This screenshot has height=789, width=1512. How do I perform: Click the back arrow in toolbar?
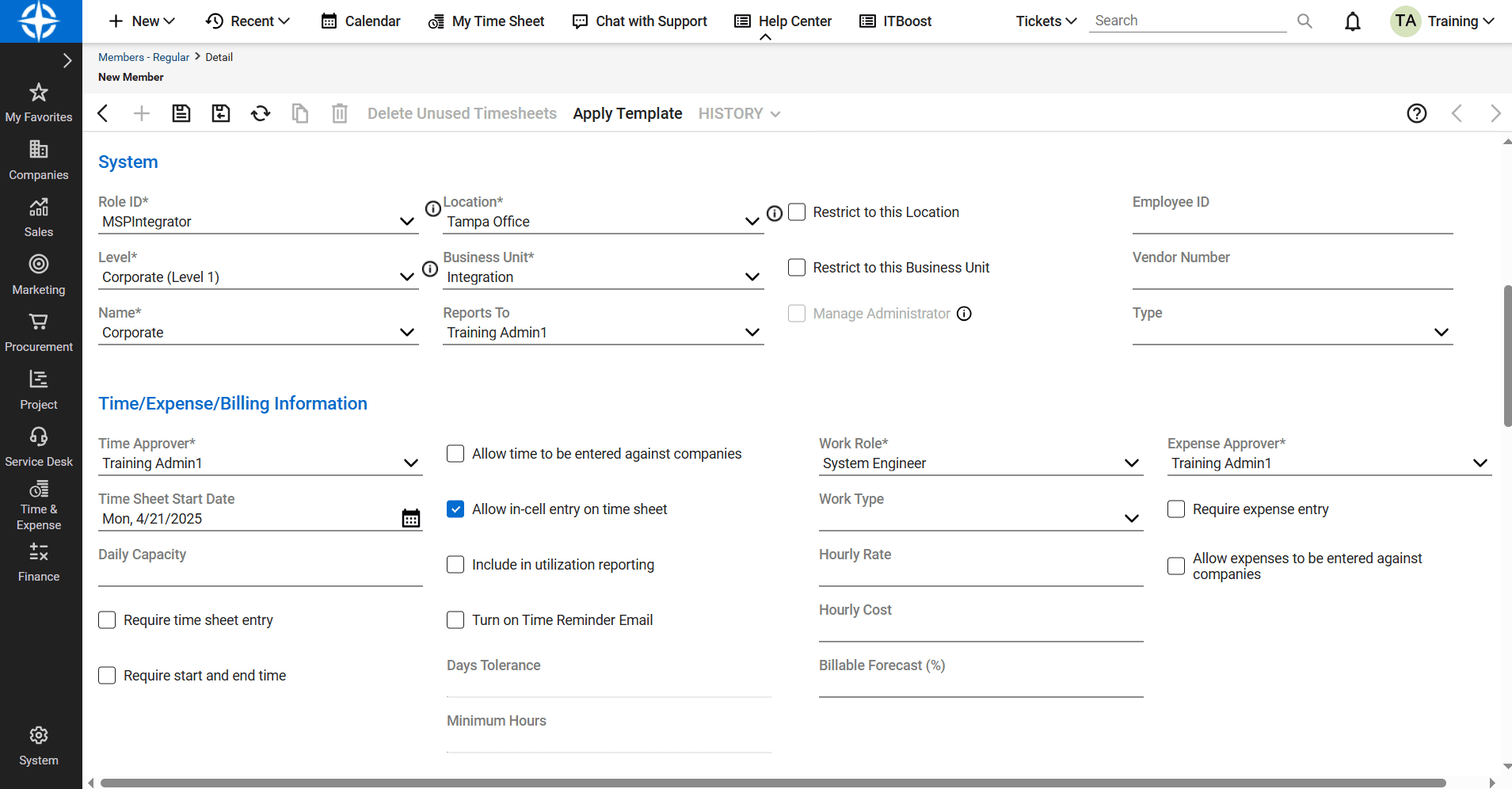(x=103, y=113)
